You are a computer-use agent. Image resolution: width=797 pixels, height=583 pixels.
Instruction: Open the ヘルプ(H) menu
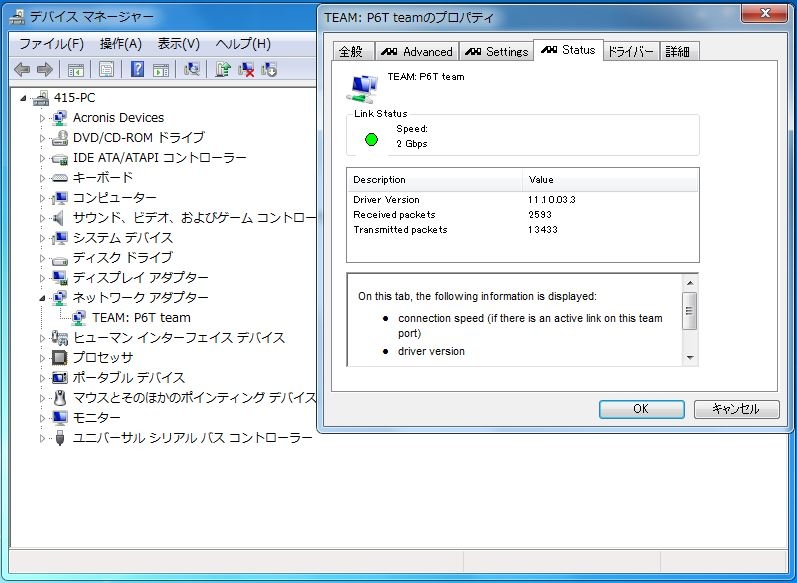[243, 44]
